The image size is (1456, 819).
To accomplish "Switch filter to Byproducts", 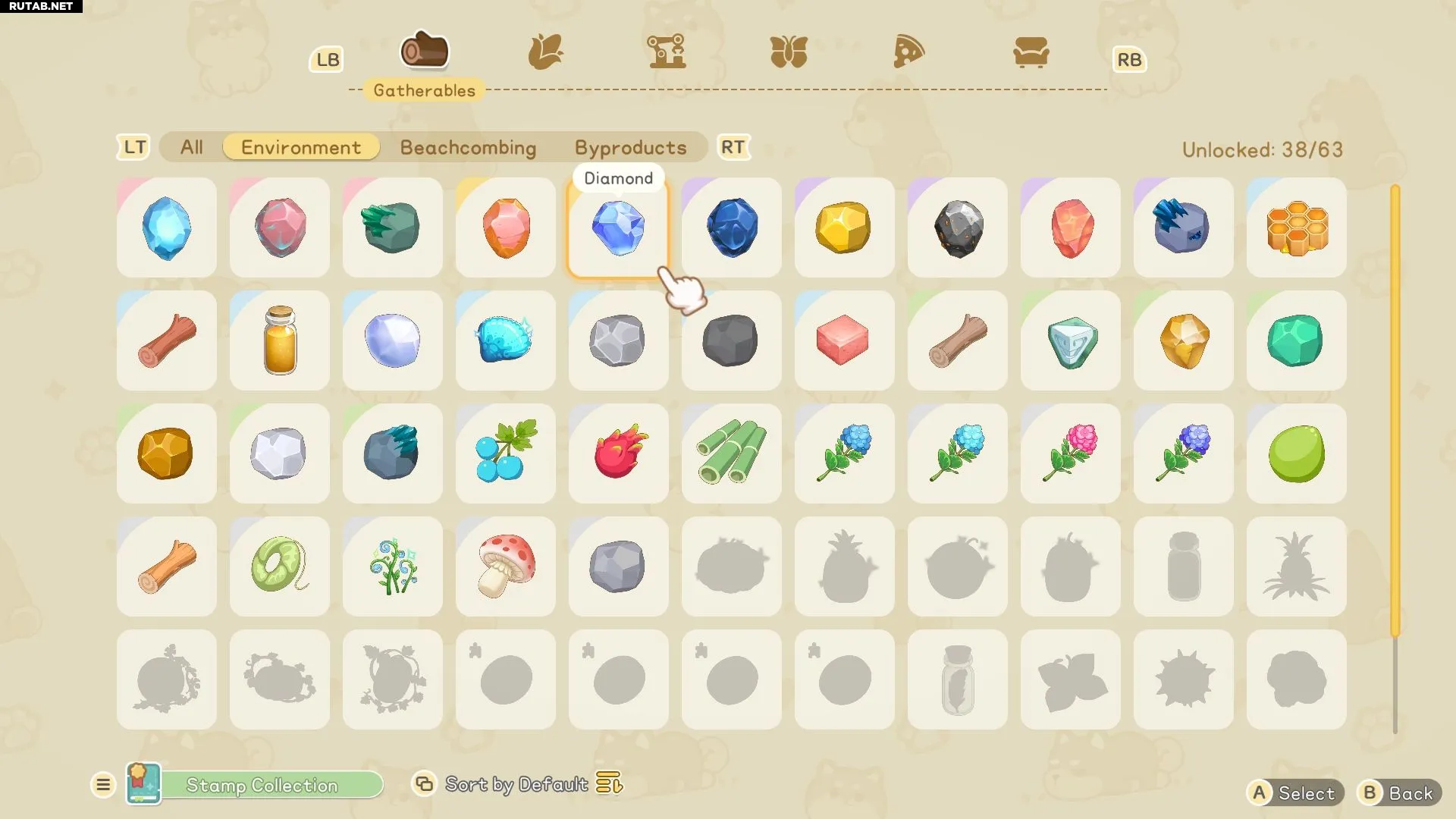I will click(x=631, y=147).
